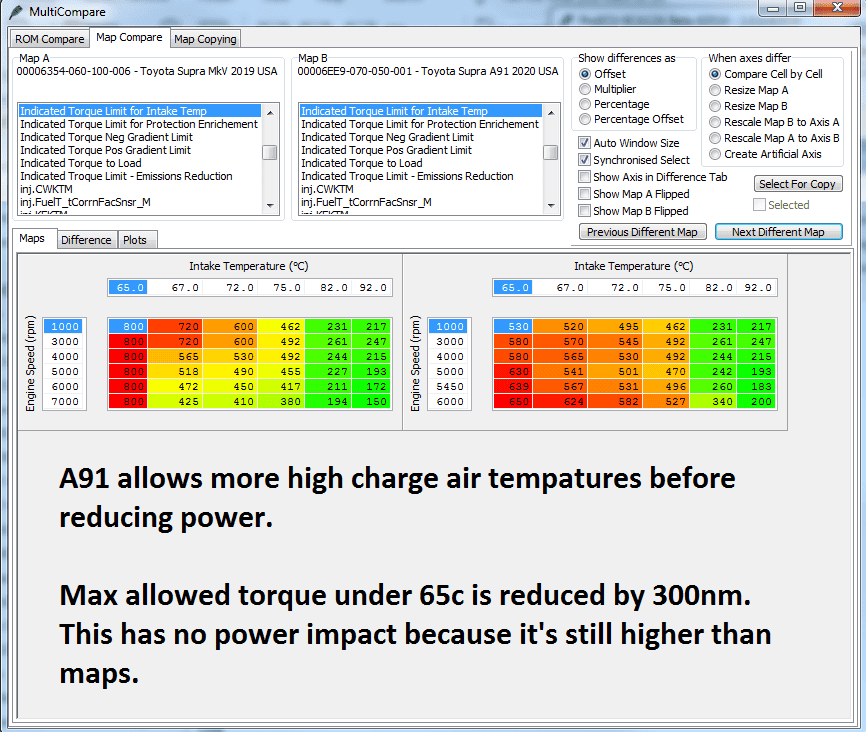
Task: Close the MultiCompare window
Action: [837, 8]
